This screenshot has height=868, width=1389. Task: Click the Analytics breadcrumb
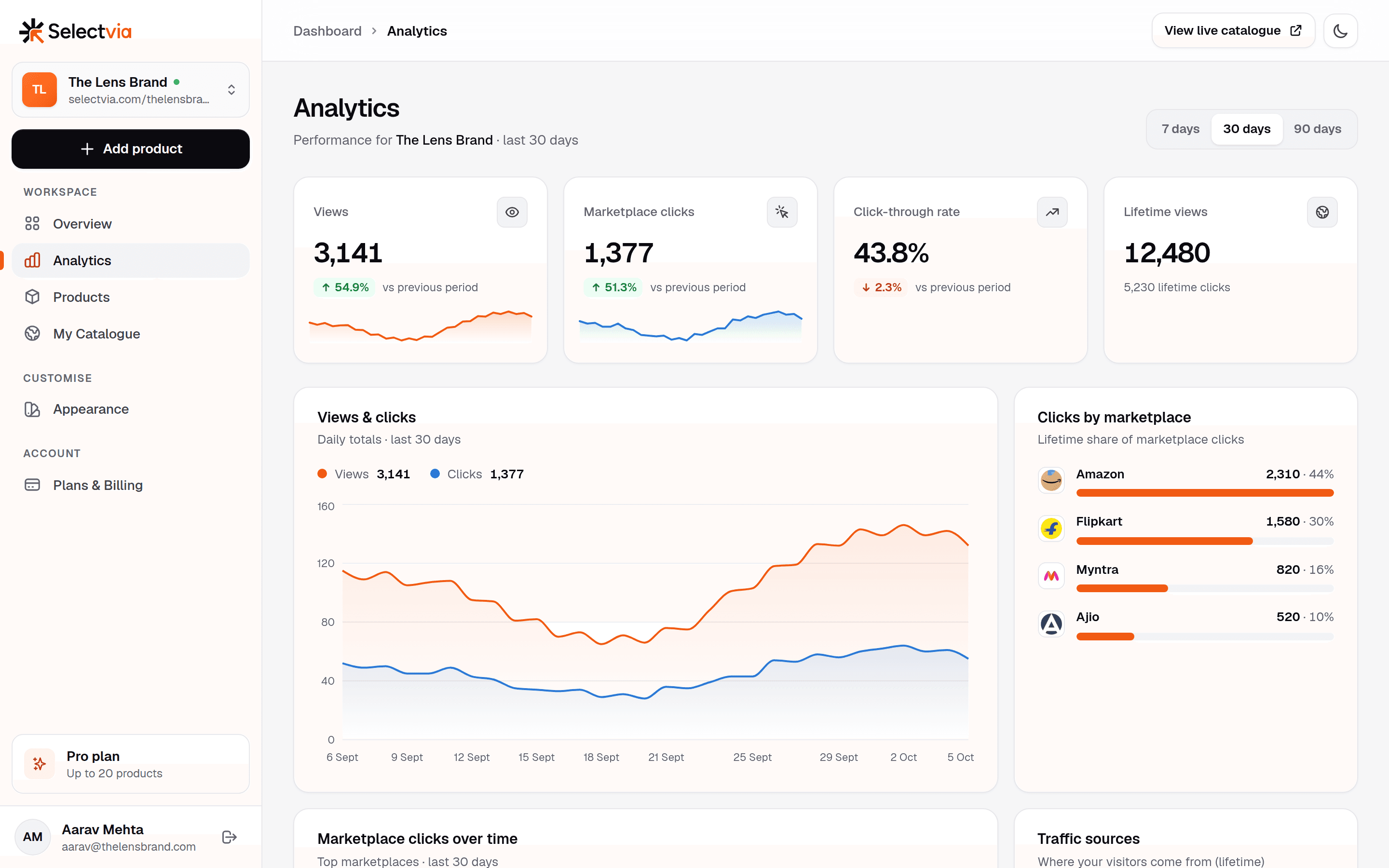[x=417, y=31]
